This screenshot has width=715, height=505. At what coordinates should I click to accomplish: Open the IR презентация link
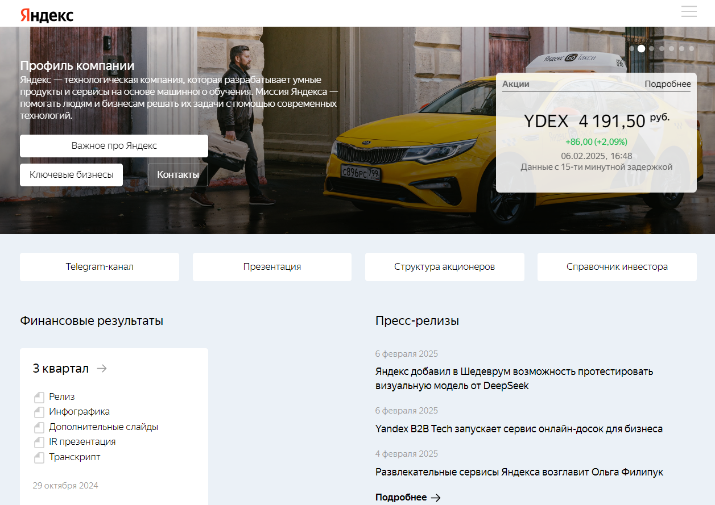[82, 442]
